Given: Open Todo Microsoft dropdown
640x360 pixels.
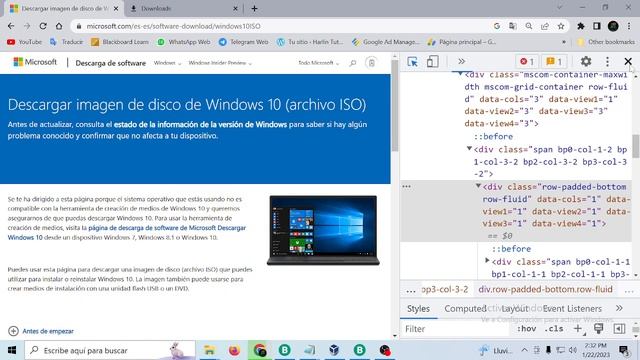Looking at the screenshot, I should [x=318, y=63].
